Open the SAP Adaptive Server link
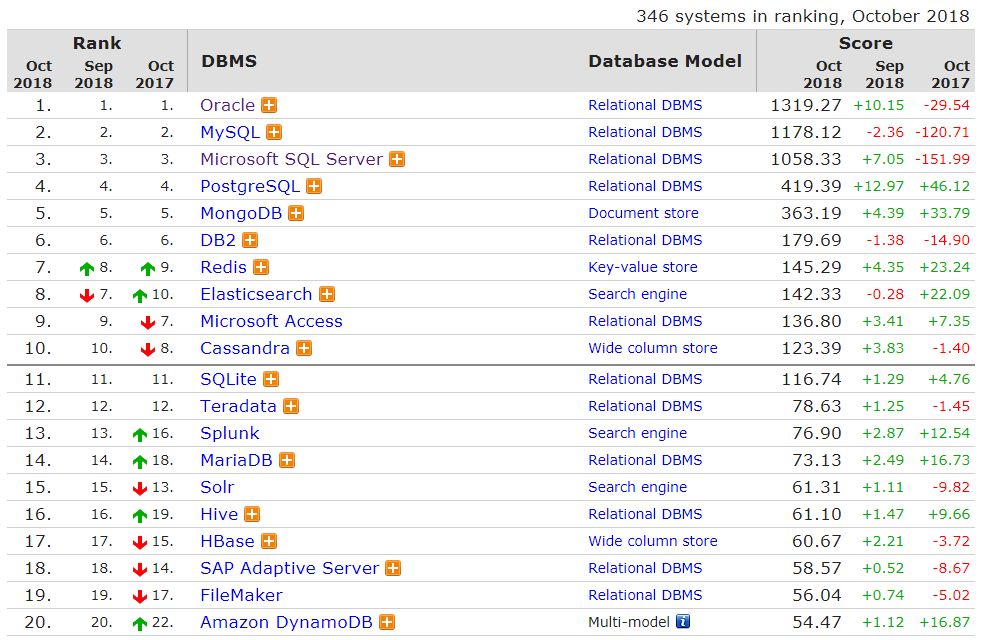Viewport: 982px width, 640px height. coord(289,568)
